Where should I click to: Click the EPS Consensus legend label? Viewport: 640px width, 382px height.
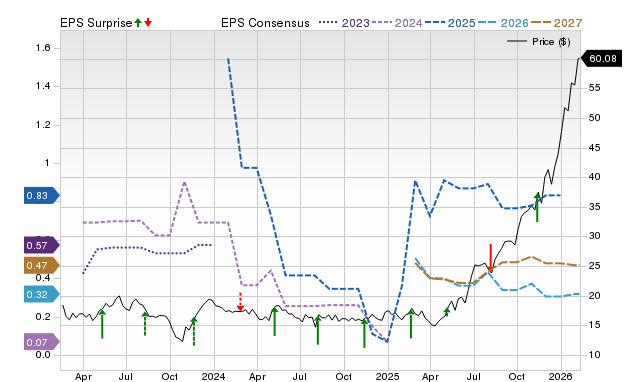265,23
